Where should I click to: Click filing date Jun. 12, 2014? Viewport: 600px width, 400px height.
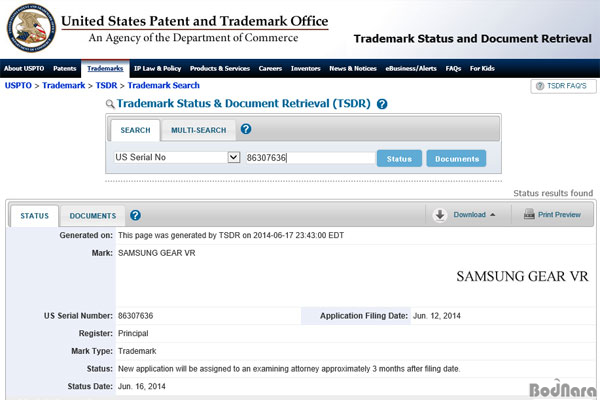click(x=437, y=316)
